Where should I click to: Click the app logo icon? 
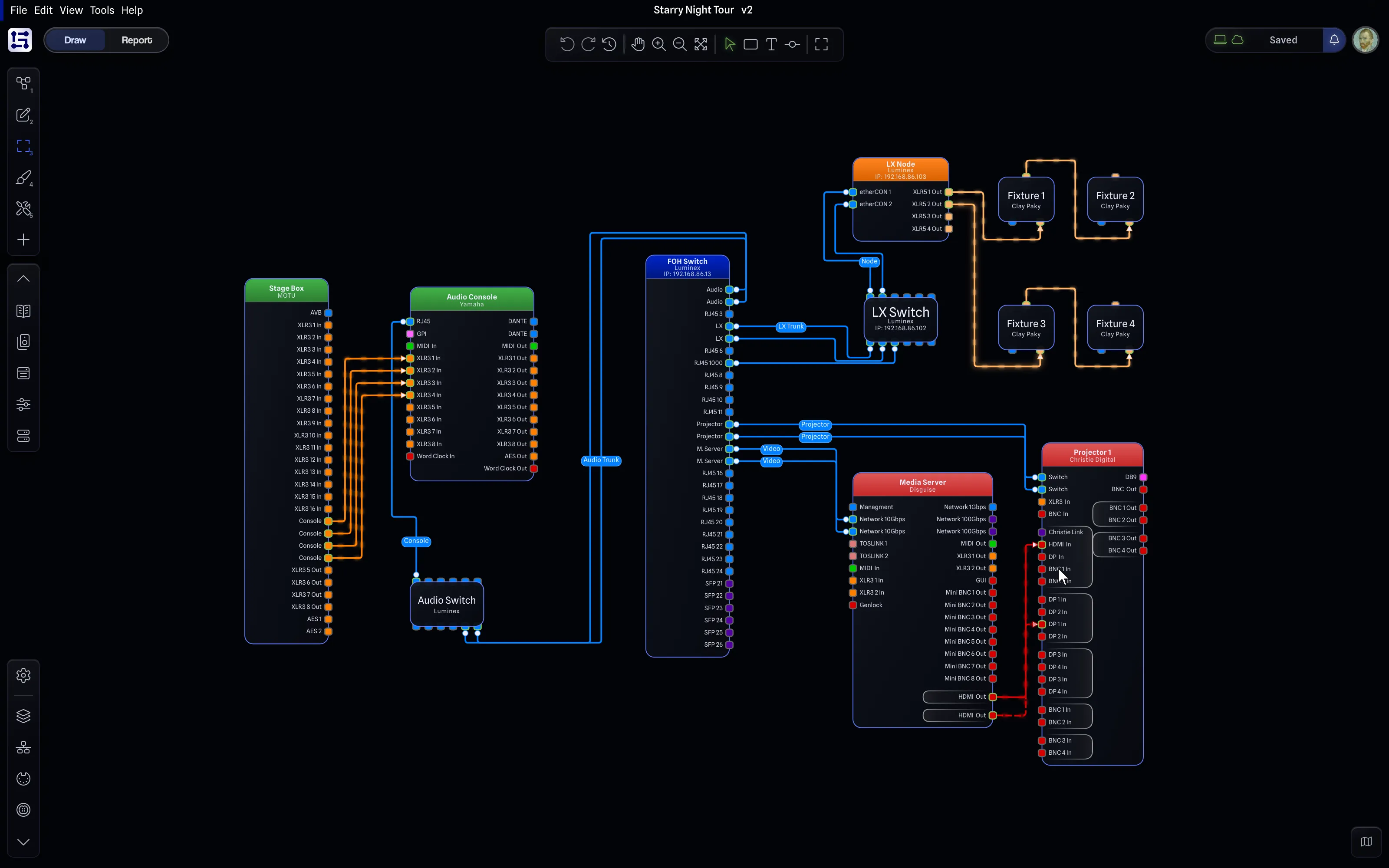(x=20, y=40)
